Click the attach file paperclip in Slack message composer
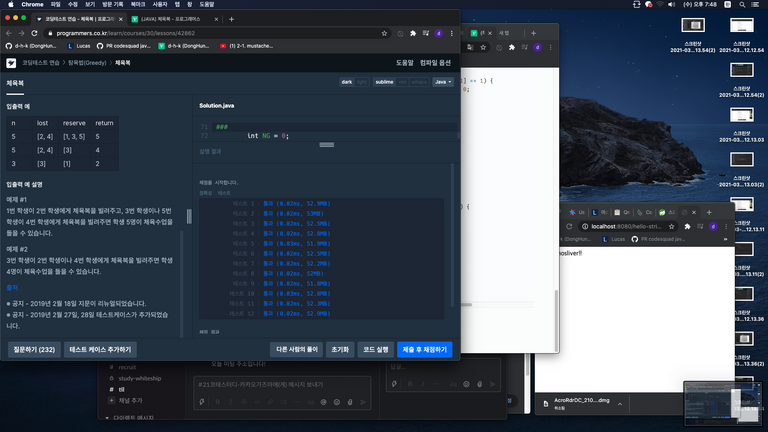 [350, 402]
